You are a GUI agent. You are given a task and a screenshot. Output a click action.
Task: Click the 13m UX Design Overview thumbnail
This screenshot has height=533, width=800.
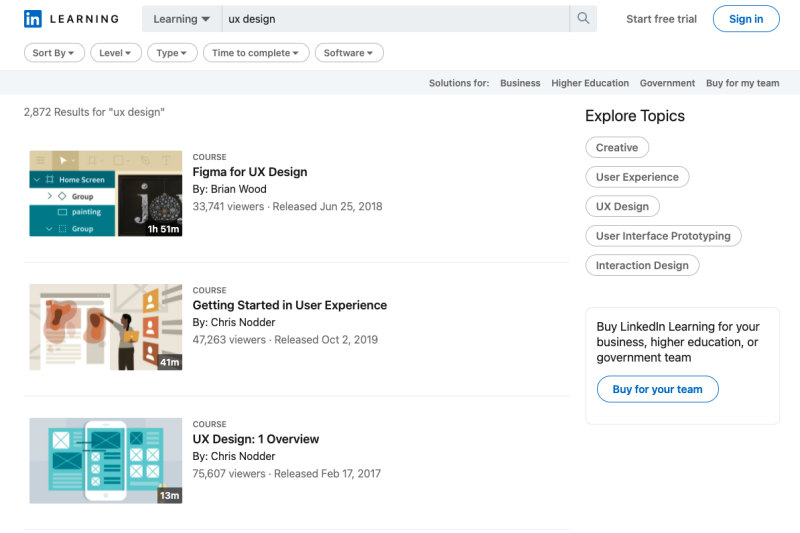106,461
